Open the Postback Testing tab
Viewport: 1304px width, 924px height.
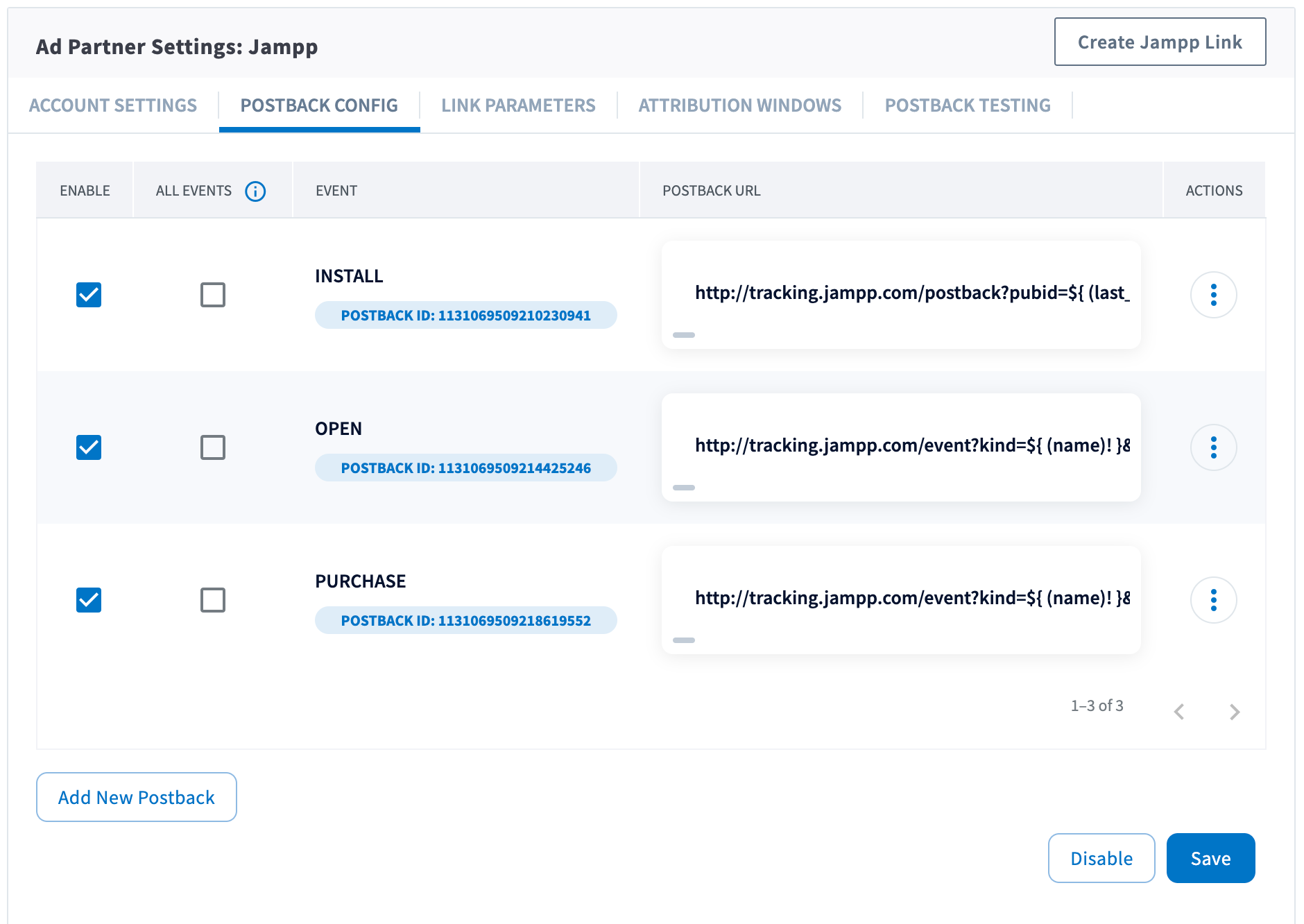[x=968, y=105]
